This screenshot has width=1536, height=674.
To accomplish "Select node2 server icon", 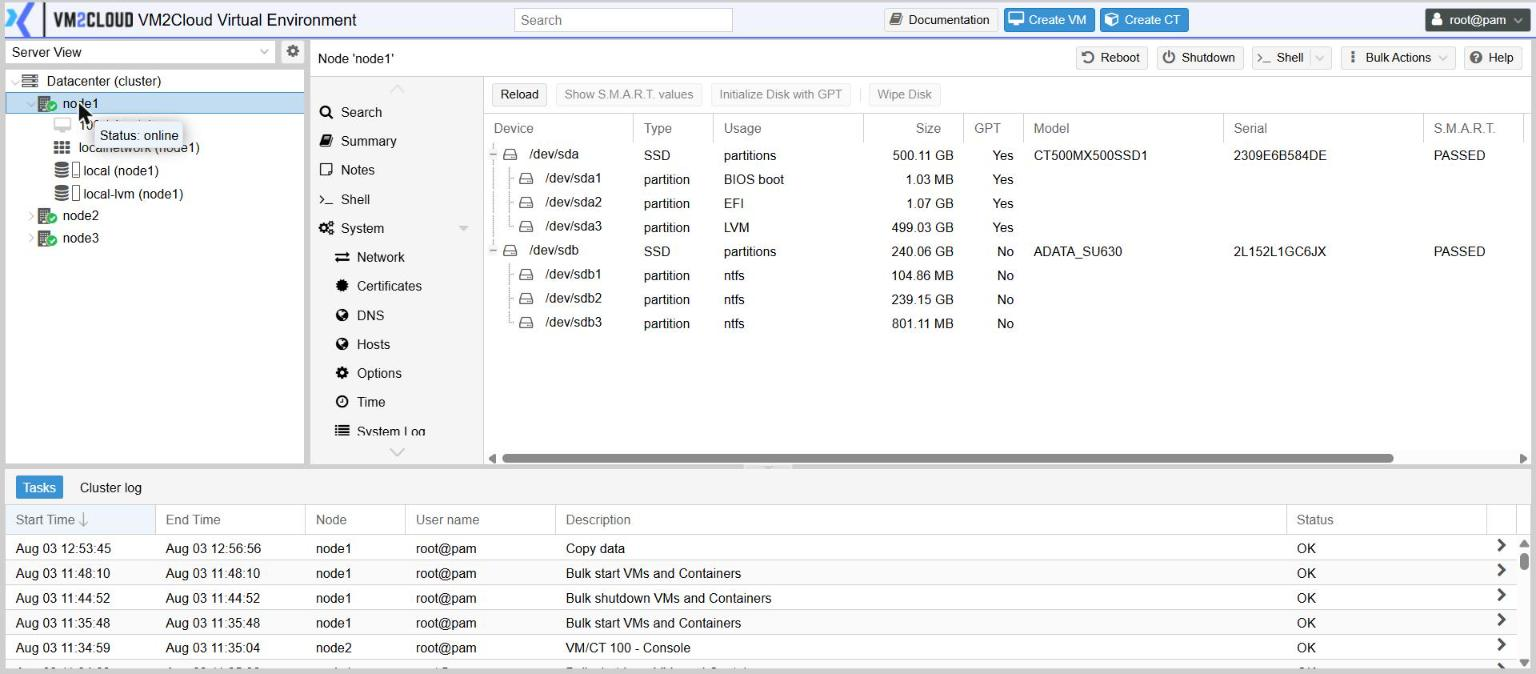I will (47, 216).
